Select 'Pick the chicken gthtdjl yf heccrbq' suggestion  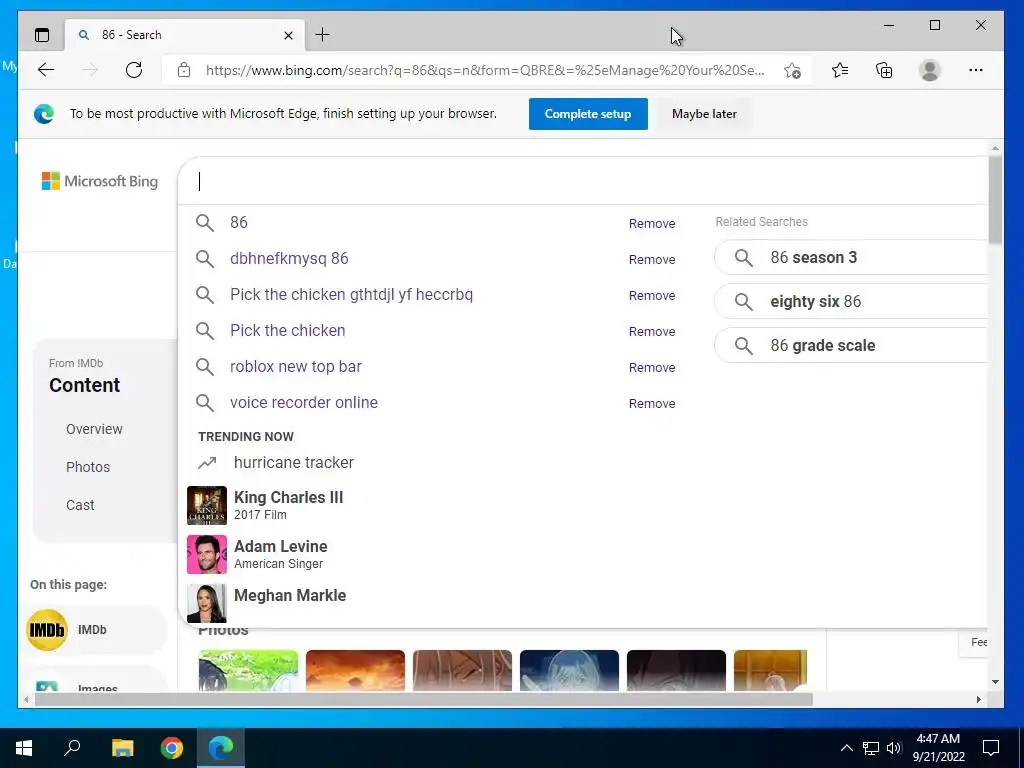351,295
